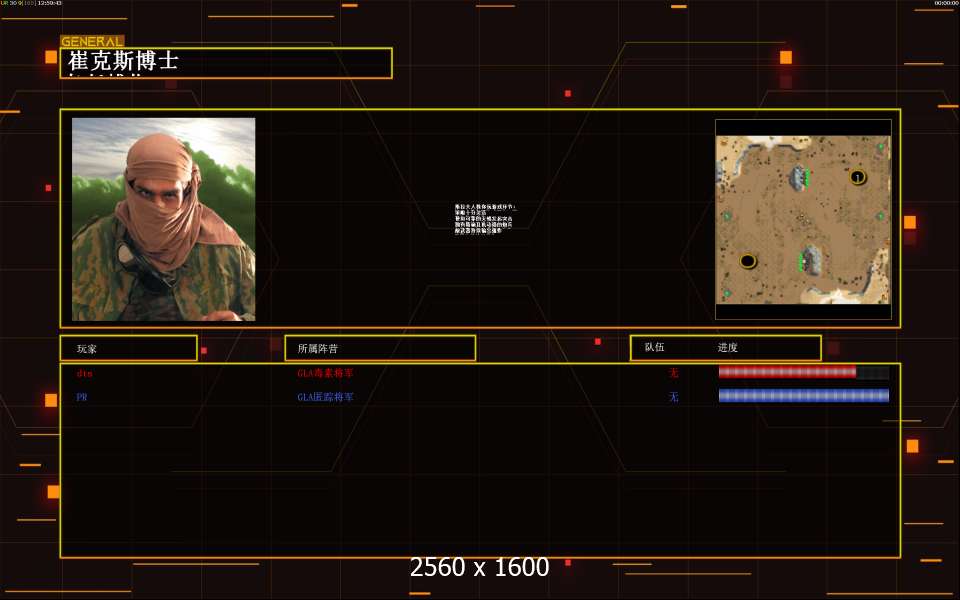Click the 崔克斯博士 general name box
This screenshot has width=960, height=600.
pos(226,62)
